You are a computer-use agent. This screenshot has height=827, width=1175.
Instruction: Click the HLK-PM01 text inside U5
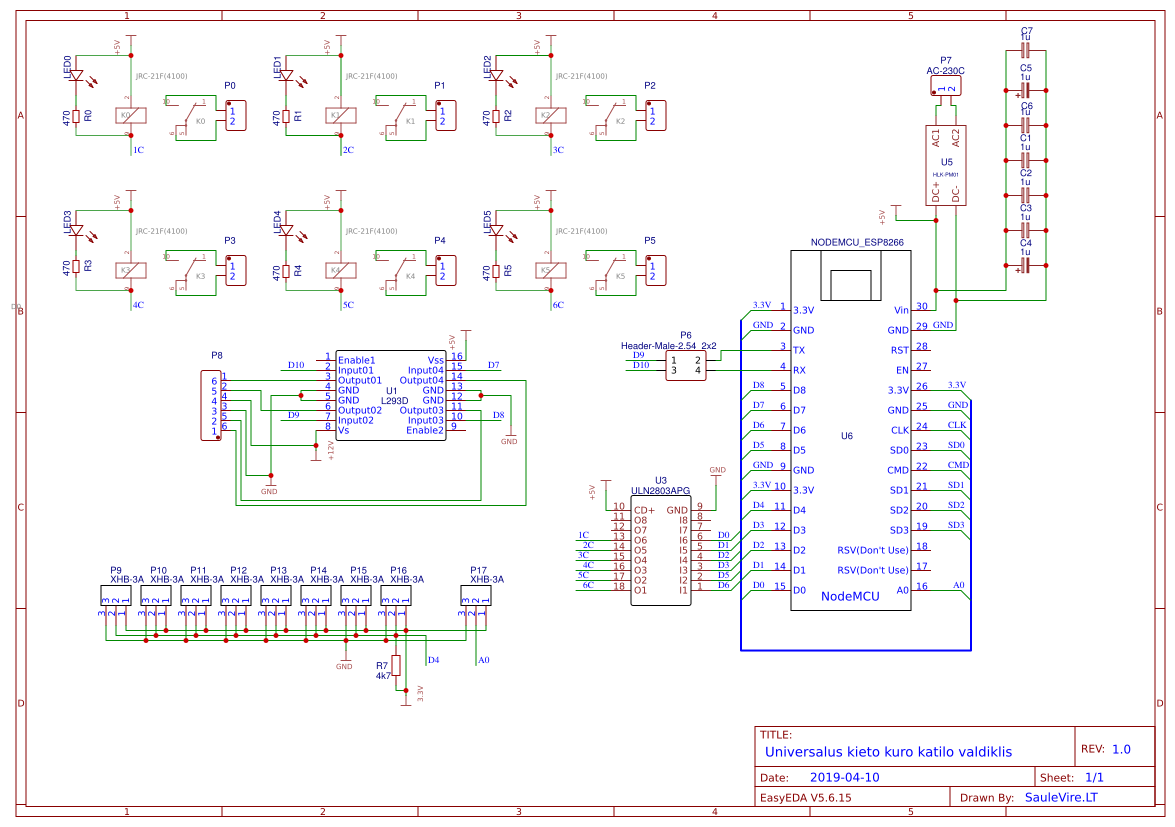pyautogui.click(x=946, y=175)
